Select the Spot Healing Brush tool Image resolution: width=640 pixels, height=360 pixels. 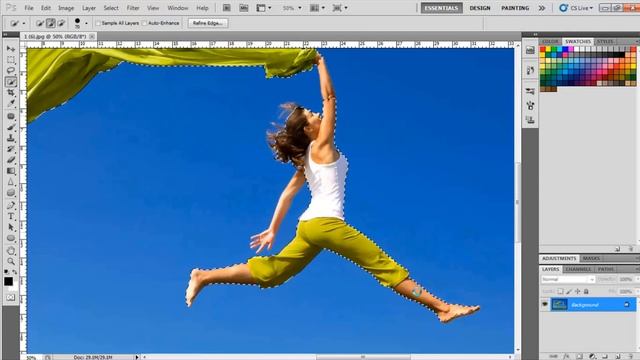[11, 116]
